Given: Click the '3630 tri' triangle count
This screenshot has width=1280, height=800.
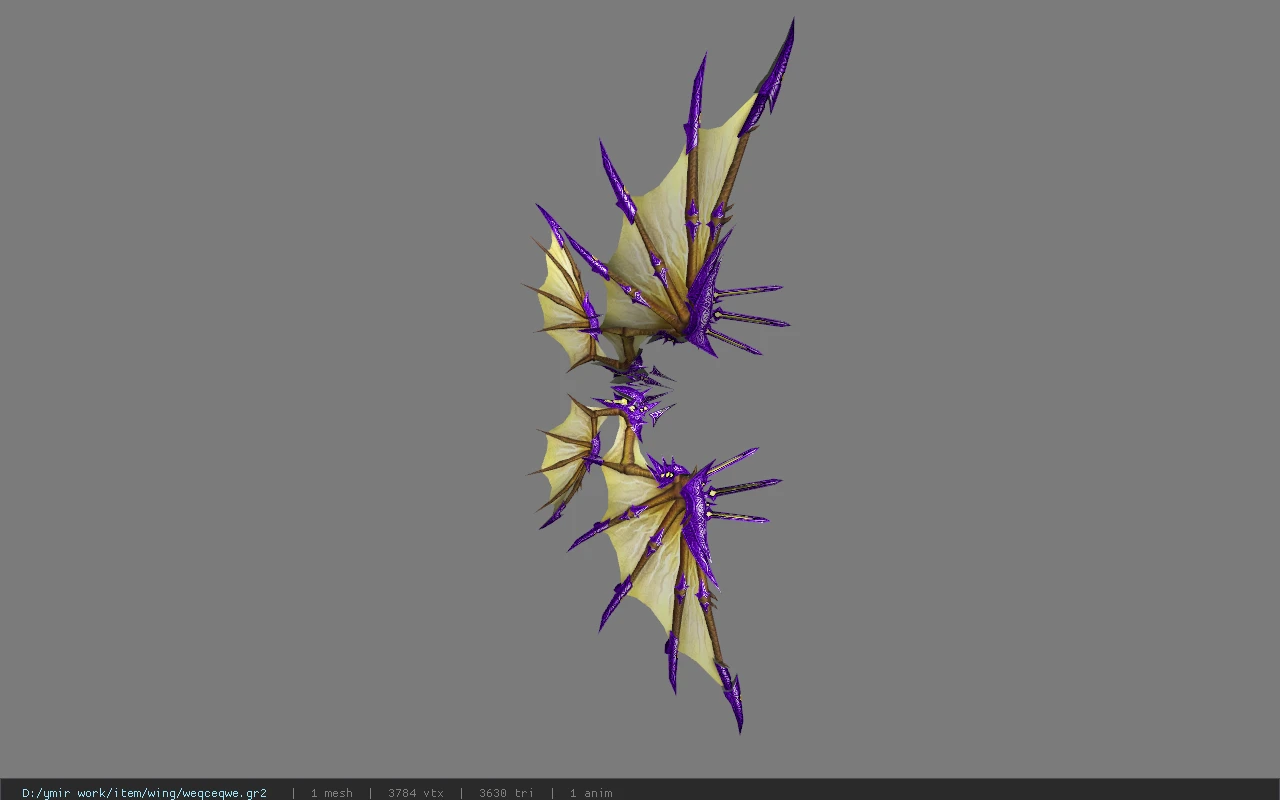Looking at the screenshot, I should (x=506, y=793).
